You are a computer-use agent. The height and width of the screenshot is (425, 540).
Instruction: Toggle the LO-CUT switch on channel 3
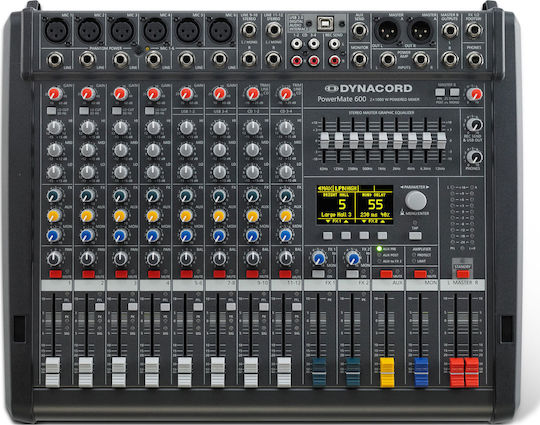click(117, 111)
